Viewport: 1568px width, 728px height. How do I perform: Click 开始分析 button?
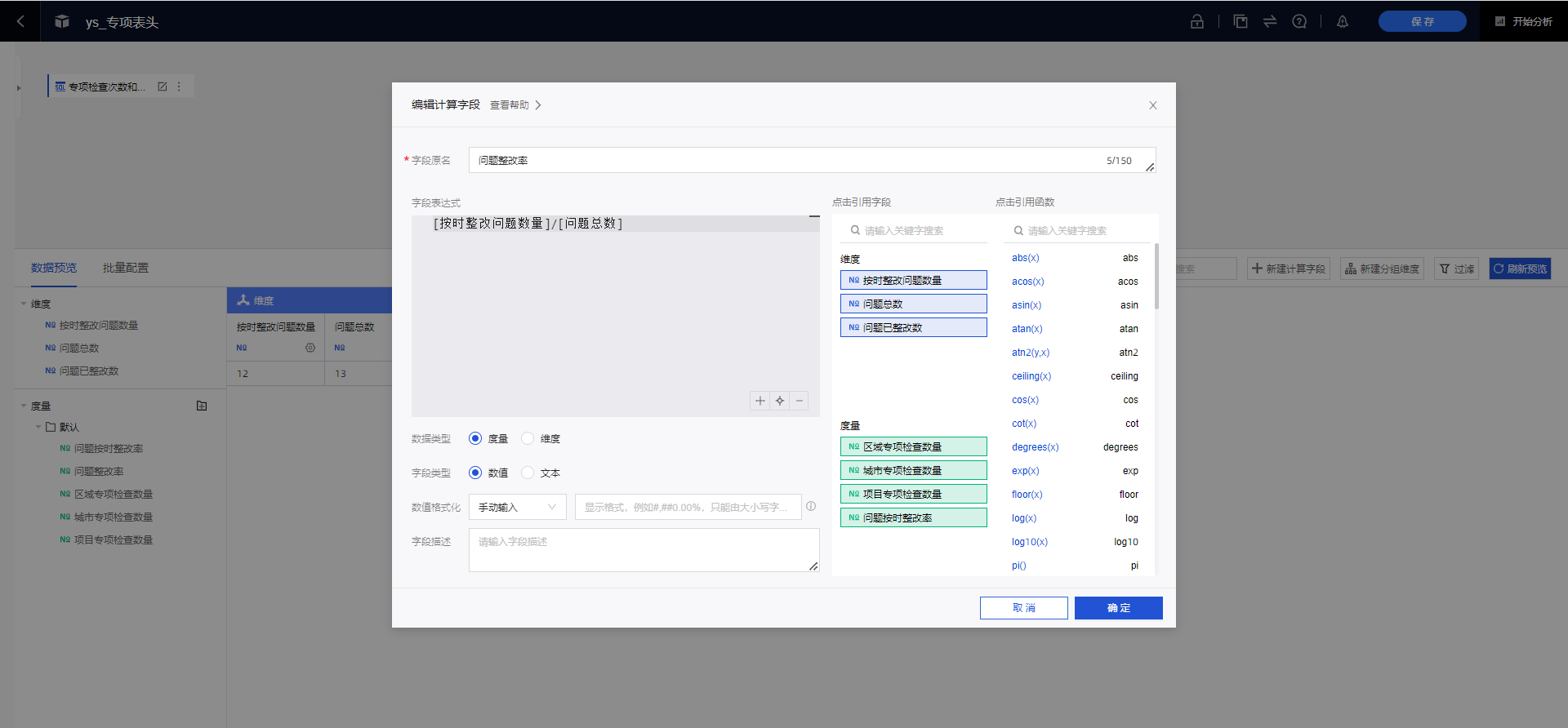tap(1524, 21)
